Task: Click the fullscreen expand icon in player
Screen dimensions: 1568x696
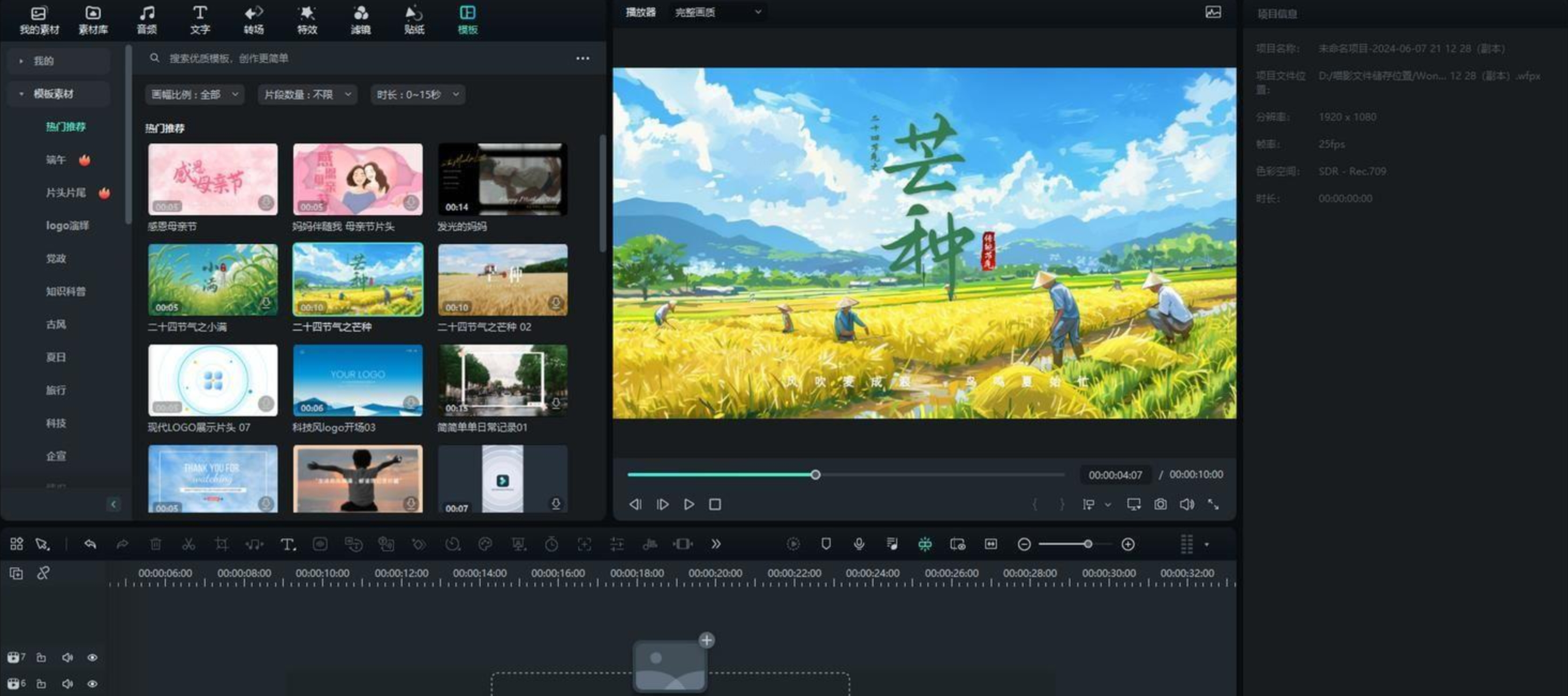Action: tap(1213, 504)
